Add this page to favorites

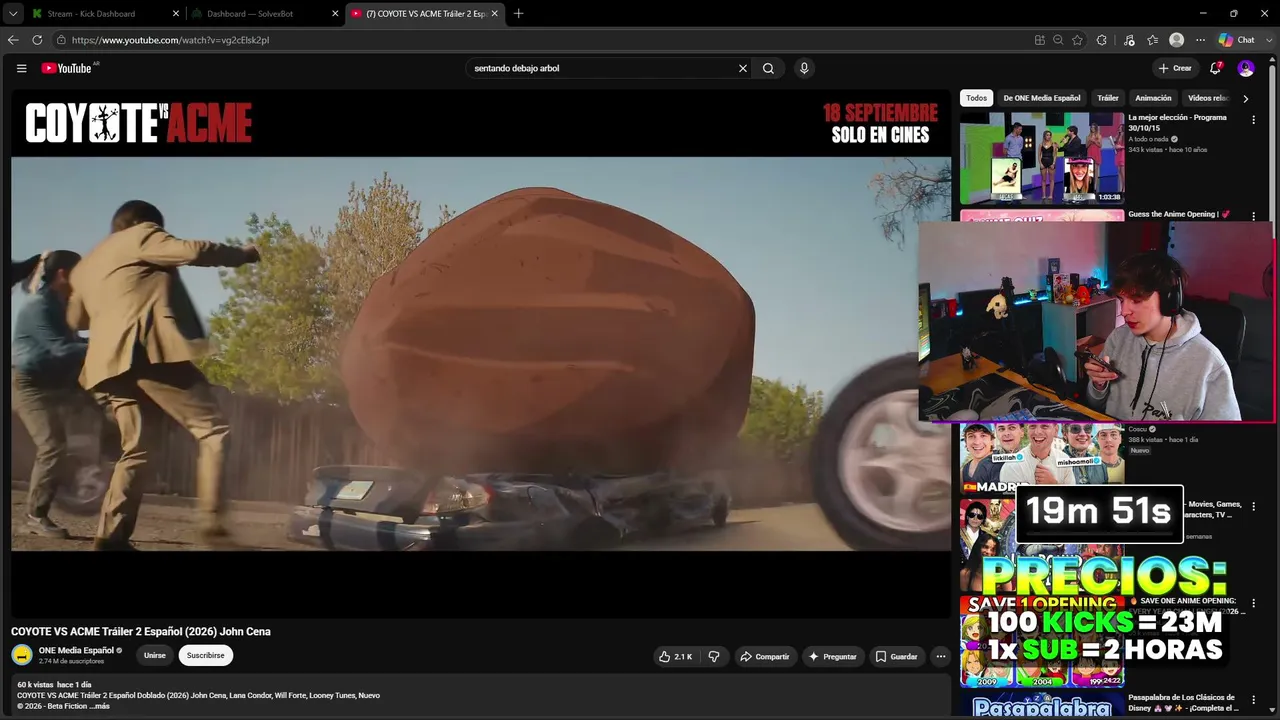tap(1077, 40)
